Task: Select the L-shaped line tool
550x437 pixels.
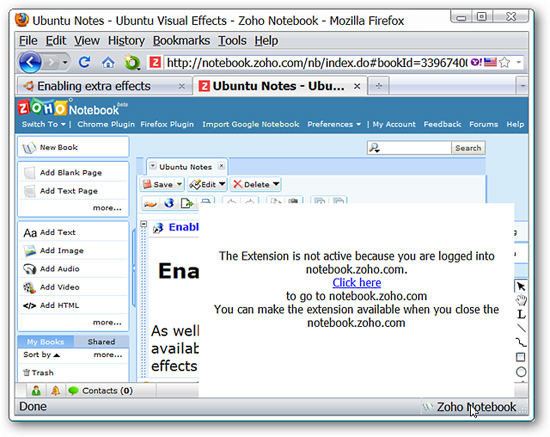Action: [521, 314]
